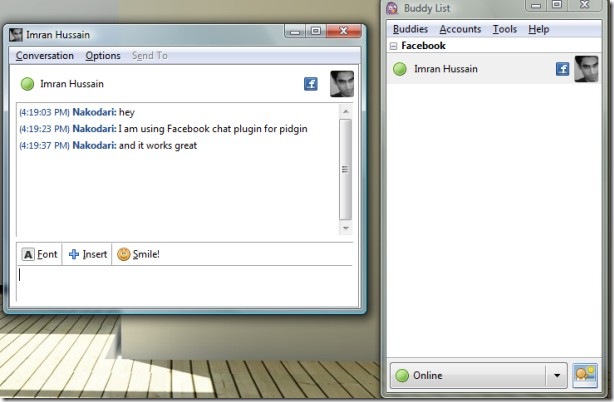614x402 pixels.
Task: Close the Buddy List window
Action: click(585, 5)
